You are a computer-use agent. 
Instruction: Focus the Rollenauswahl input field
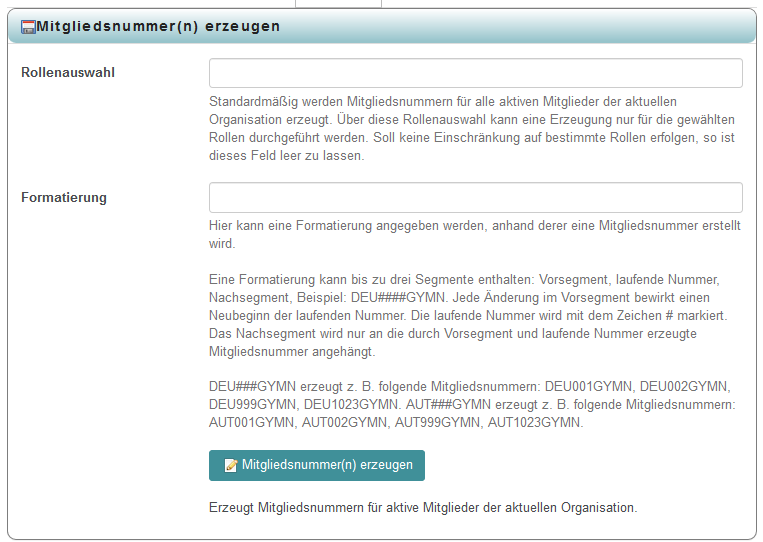(475, 74)
